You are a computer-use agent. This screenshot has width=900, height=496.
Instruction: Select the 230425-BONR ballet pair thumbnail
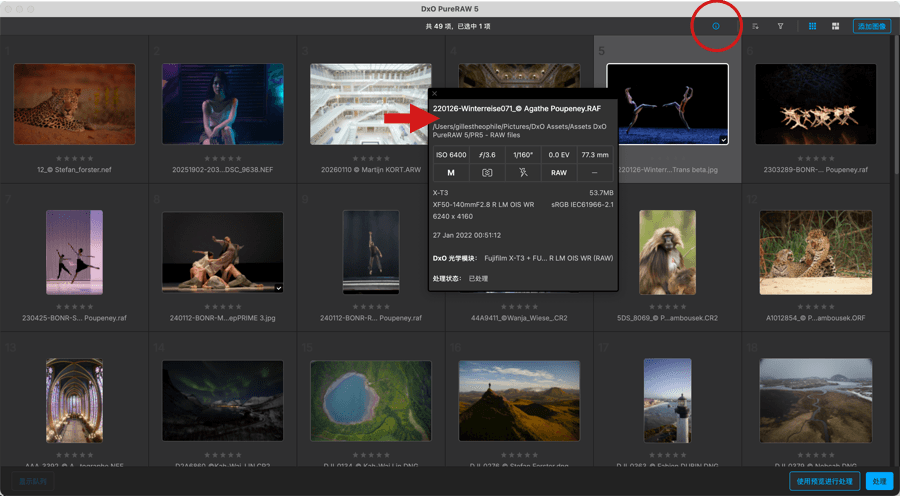pyautogui.click(x=74, y=253)
